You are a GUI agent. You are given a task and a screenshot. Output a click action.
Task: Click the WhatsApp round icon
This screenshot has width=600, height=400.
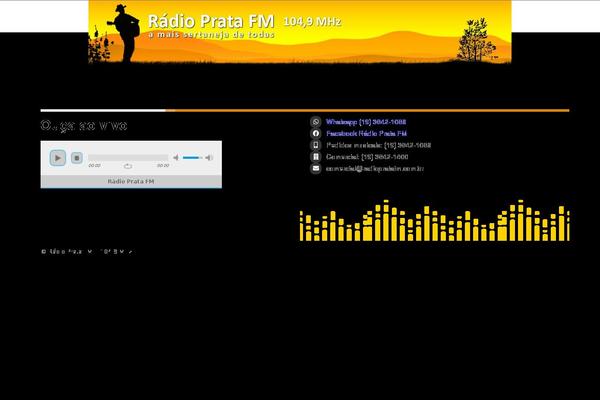coord(316,122)
